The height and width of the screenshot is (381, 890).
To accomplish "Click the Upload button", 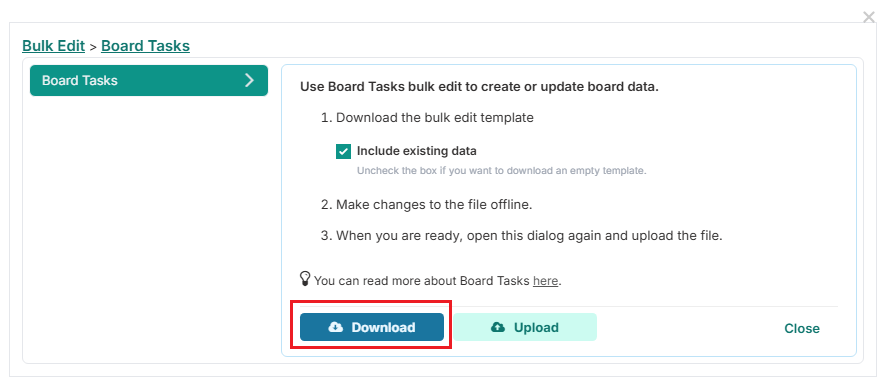I will [525, 327].
